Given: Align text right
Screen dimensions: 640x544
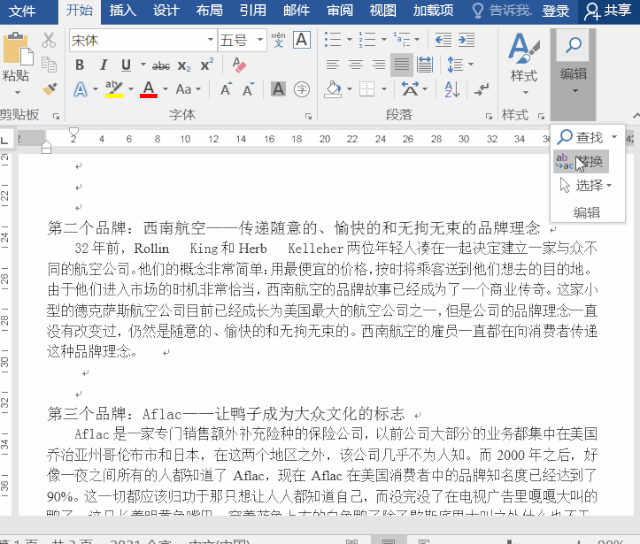Looking at the screenshot, I should (x=379, y=64).
